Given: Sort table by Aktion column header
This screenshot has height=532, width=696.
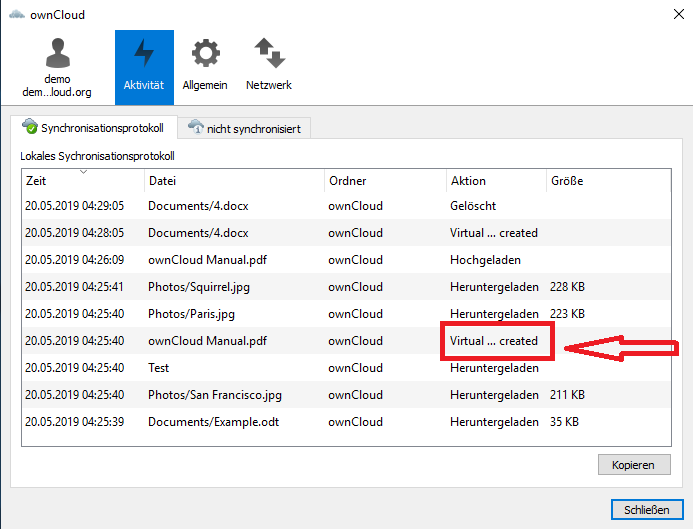Looking at the screenshot, I should point(496,181).
